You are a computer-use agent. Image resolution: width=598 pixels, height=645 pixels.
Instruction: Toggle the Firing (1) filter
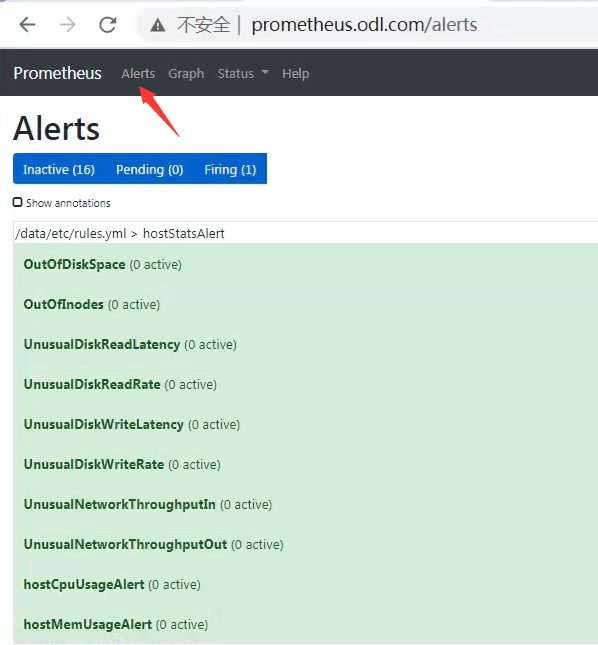230,169
